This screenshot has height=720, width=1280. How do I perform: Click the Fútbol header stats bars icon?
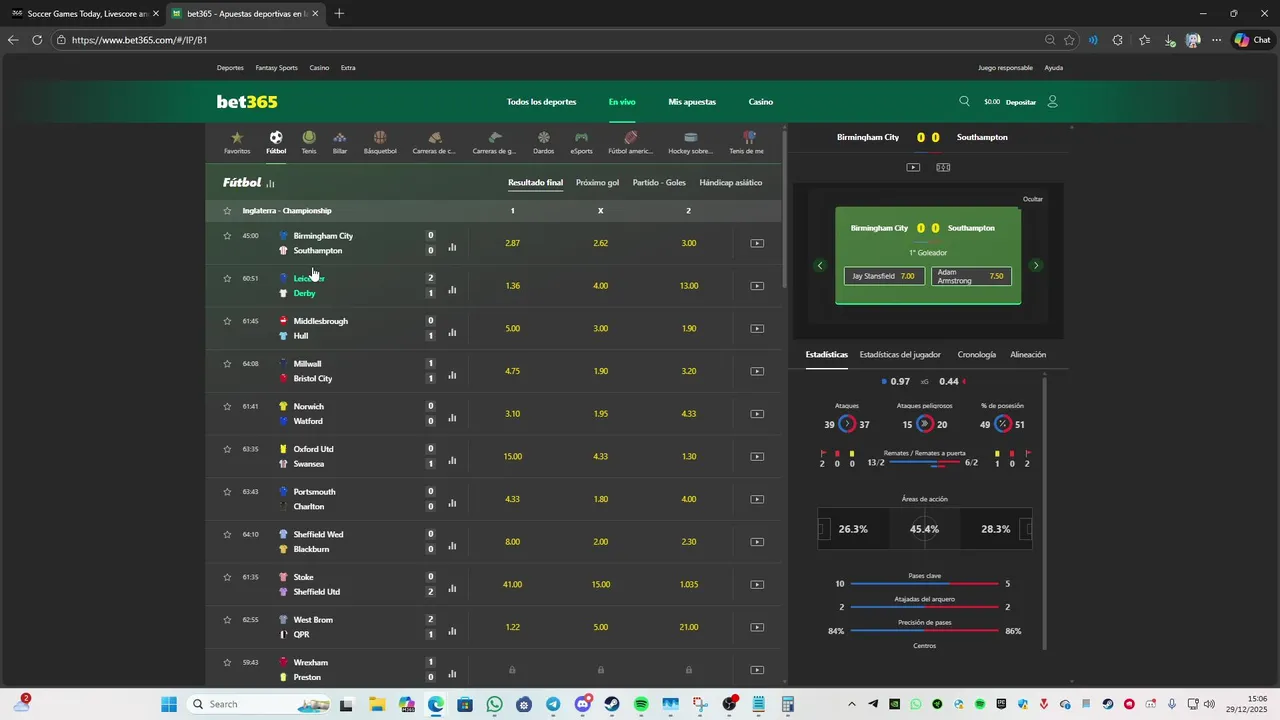pyautogui.click(x=270, y=184)
